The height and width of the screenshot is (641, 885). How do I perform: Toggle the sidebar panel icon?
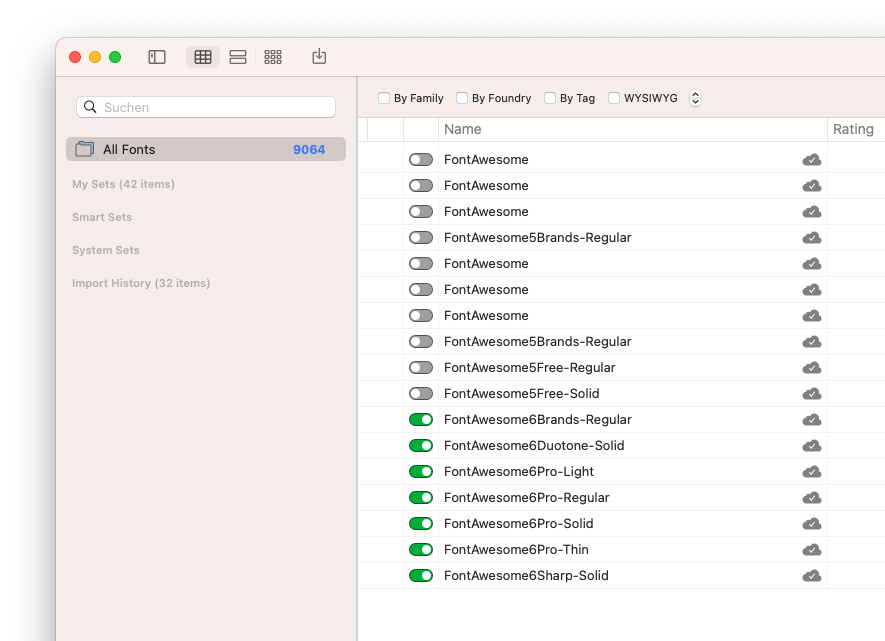click(157, 57)
